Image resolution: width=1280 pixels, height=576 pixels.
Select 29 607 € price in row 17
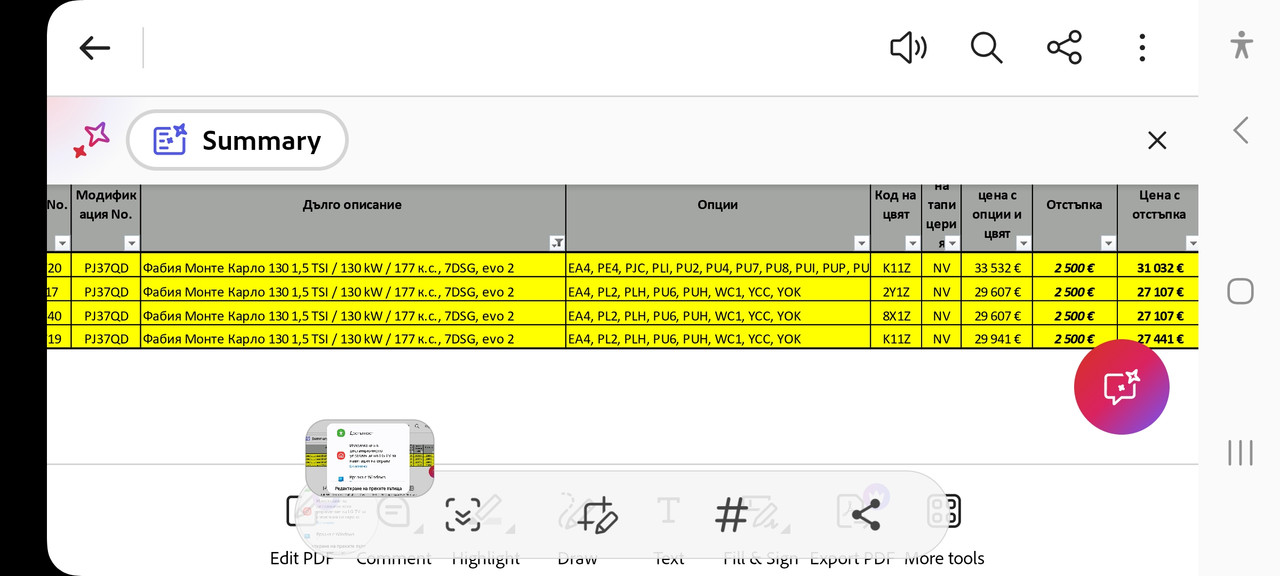tap(997, 292)
